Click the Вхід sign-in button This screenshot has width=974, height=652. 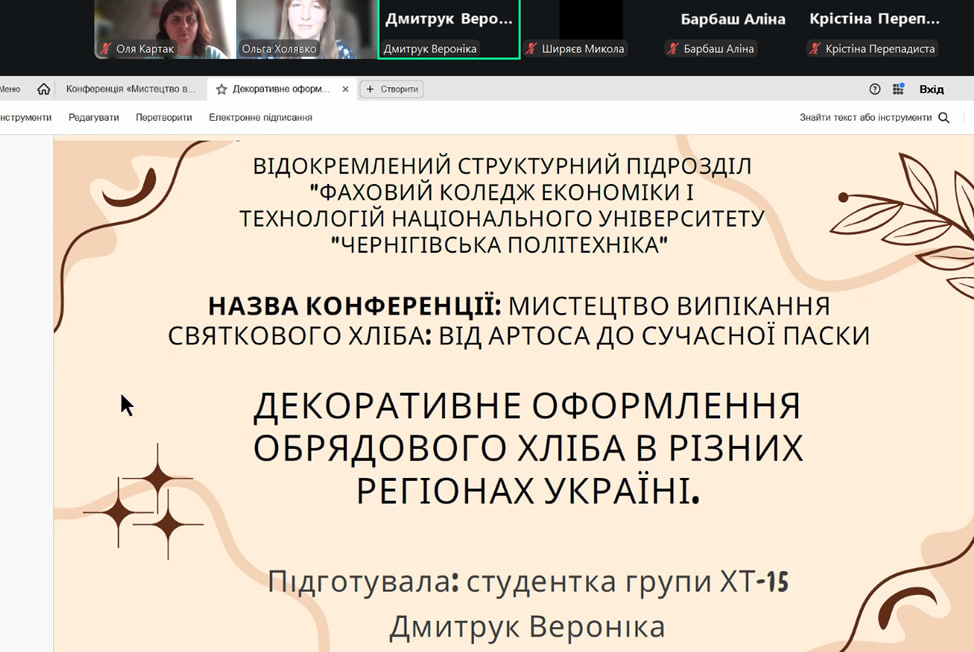point(931,89)
